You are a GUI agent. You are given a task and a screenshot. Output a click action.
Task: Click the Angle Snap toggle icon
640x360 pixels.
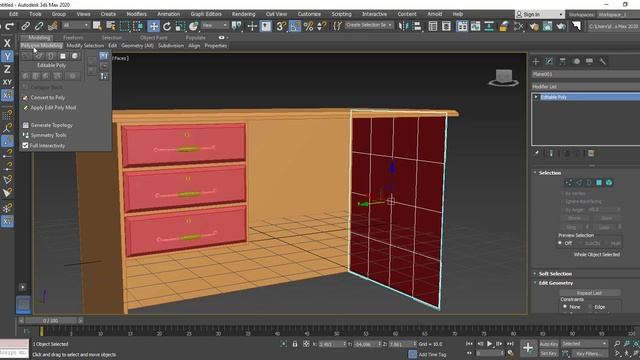click(295, 27)
